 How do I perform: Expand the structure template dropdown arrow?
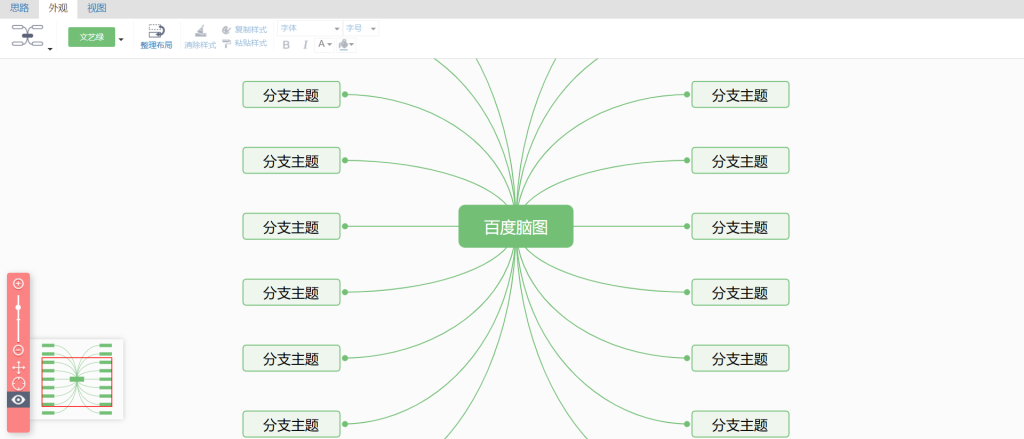point(50,48)
